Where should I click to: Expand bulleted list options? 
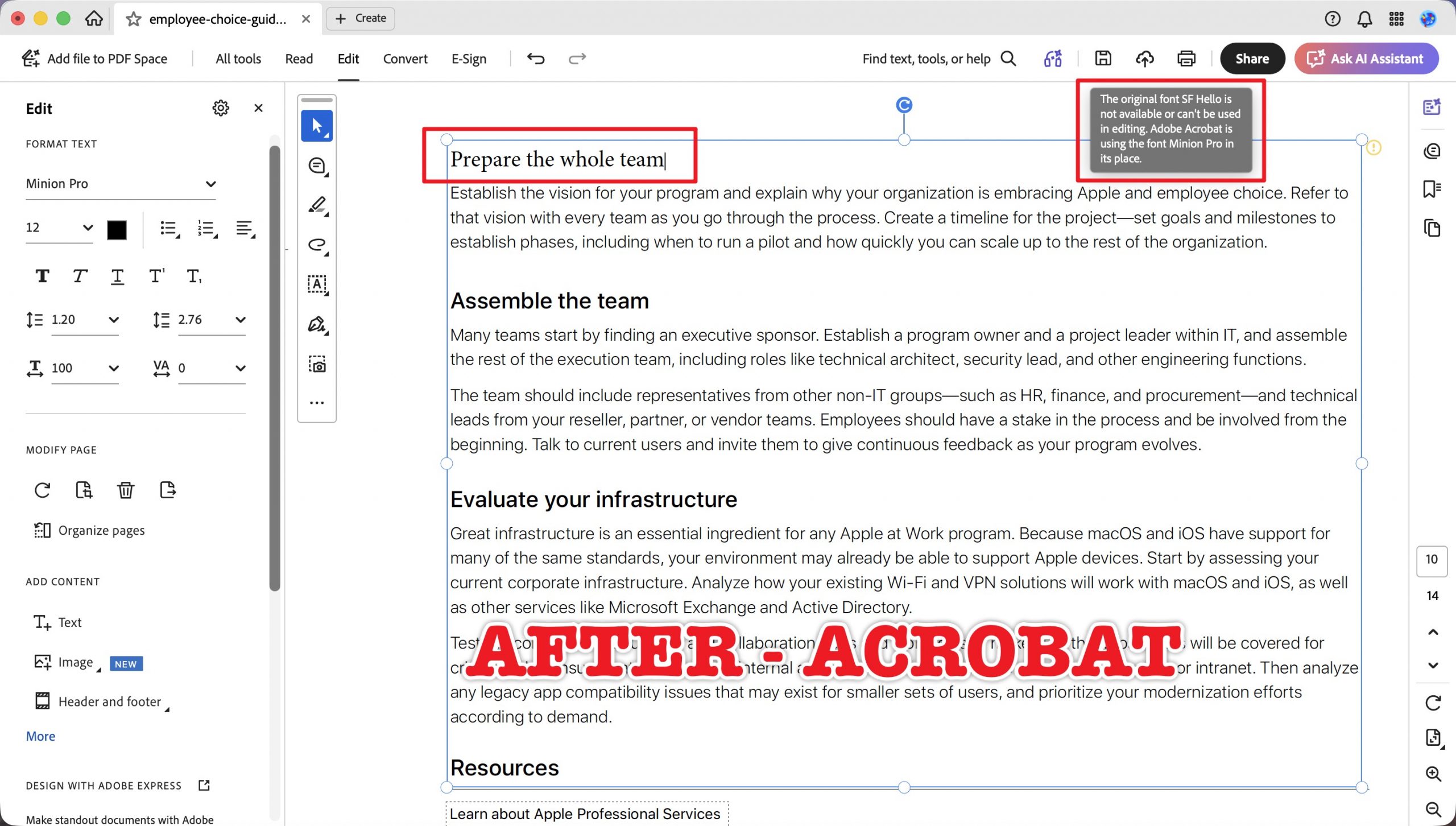click(169, 229)
